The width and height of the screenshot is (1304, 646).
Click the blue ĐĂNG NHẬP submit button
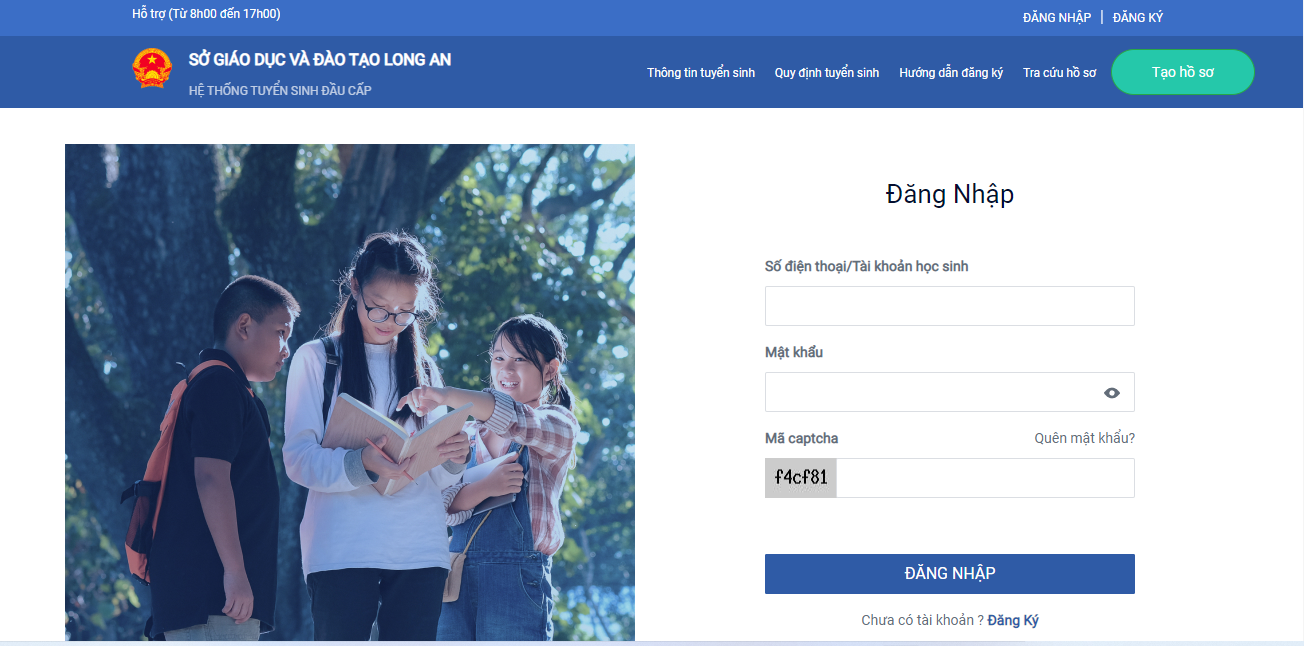[950, 574]
